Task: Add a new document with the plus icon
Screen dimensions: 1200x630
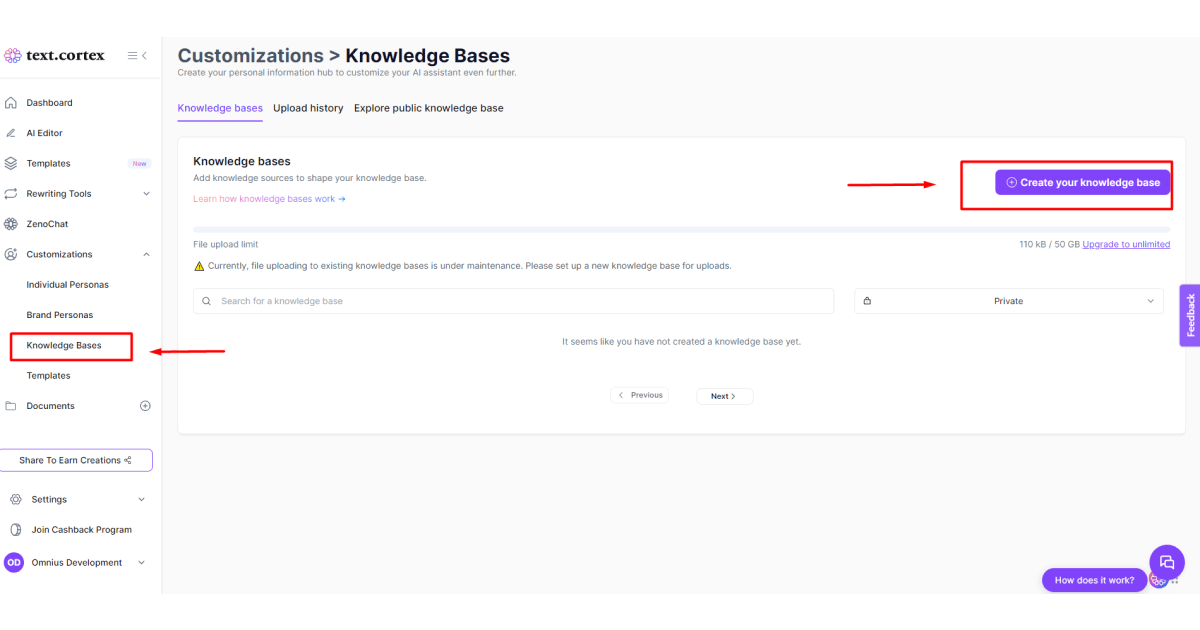Action: pos(145,406)
